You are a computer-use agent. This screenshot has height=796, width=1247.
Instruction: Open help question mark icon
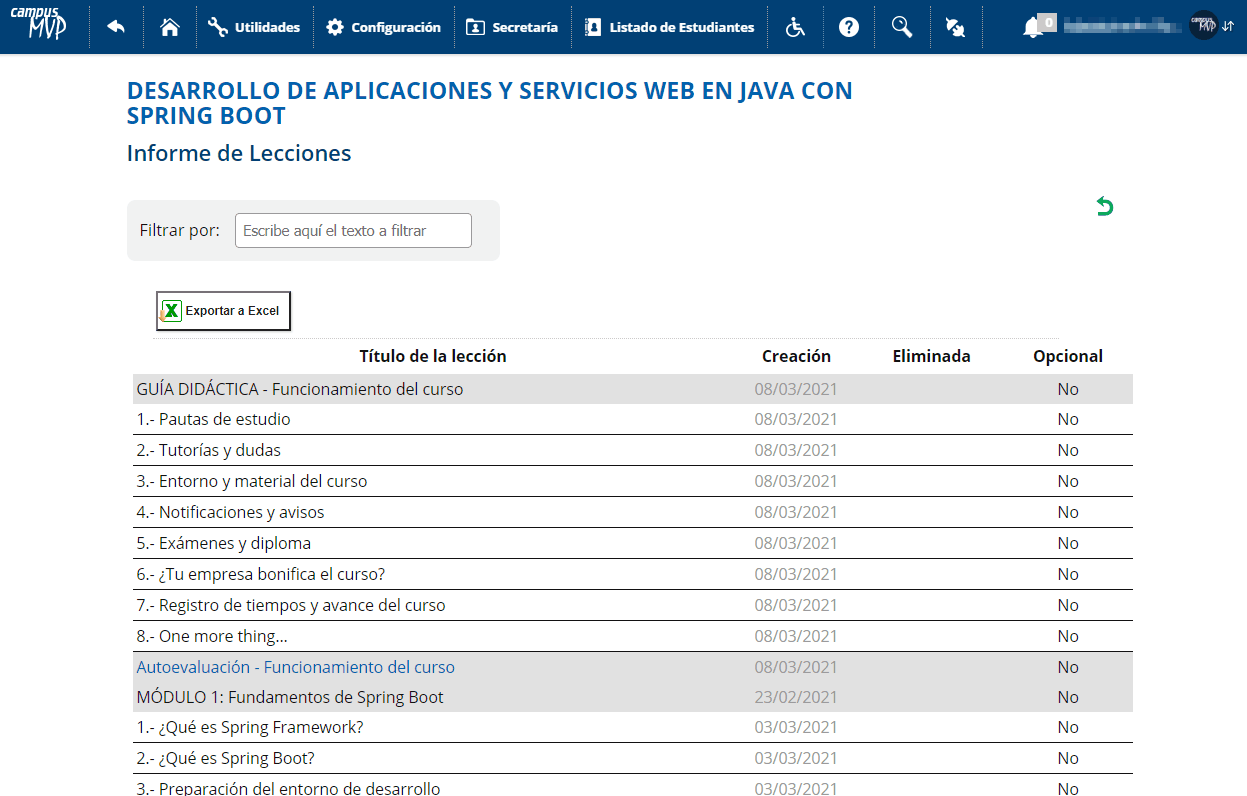click(x=849, y=27)
